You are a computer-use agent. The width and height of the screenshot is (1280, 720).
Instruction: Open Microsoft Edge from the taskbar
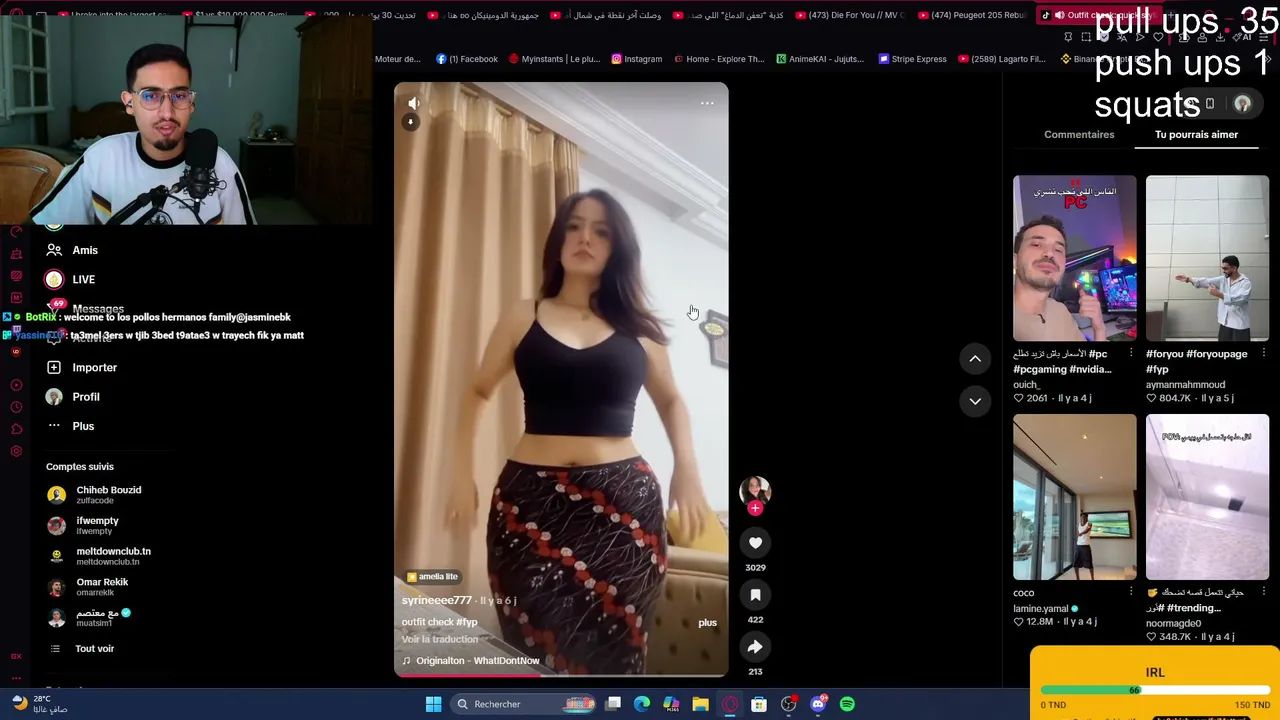(x=642, y=704)
